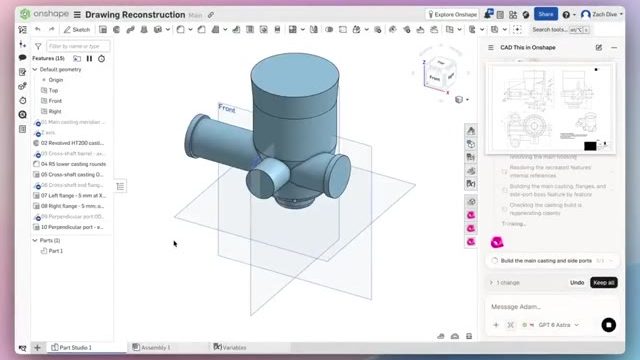This screenshot has height=360, width=640.
Task: Click the Filter by name or type field
Action: pyautogui.click(x=78, y=46)
